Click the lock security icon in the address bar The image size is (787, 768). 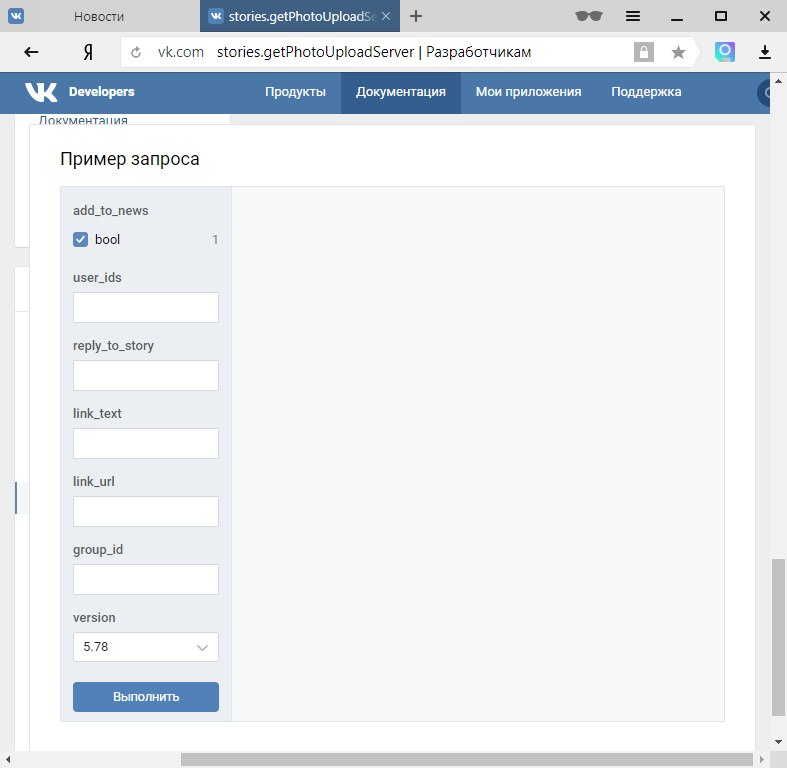(x=643, y=52)
